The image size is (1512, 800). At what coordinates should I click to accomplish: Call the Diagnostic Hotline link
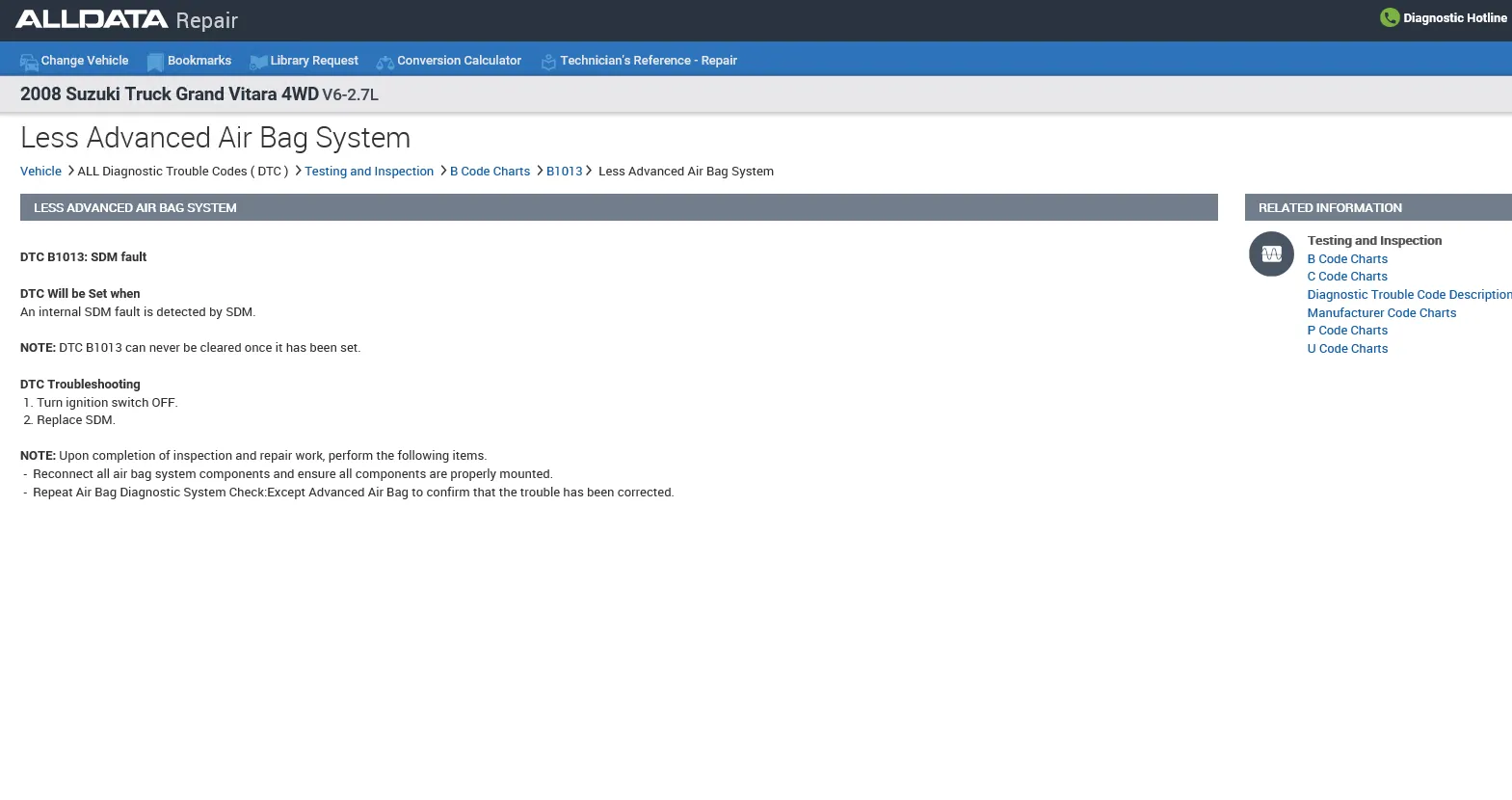point(1455,18)
